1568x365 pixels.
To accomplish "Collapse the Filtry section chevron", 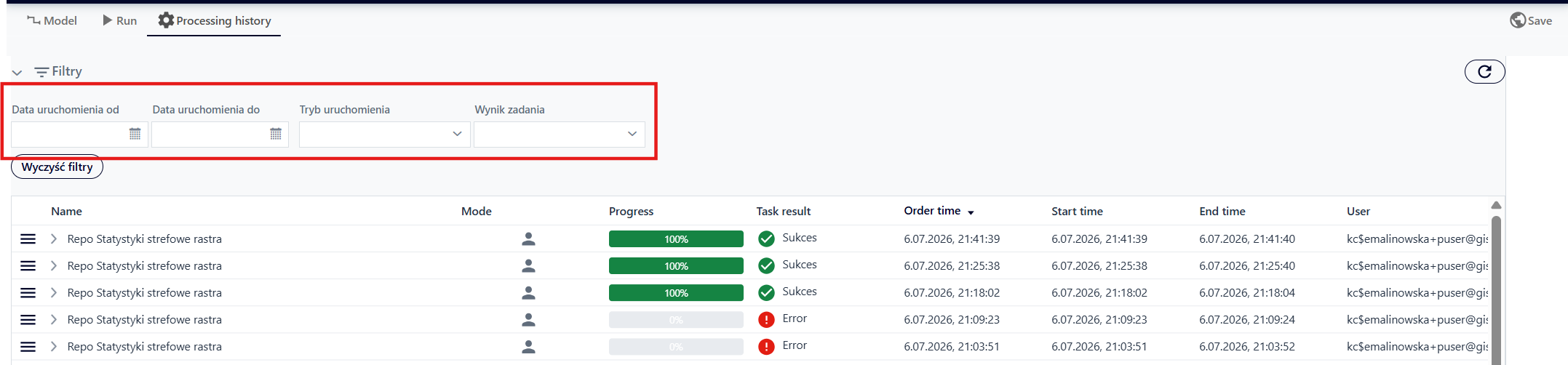I will tap(17, 72).
